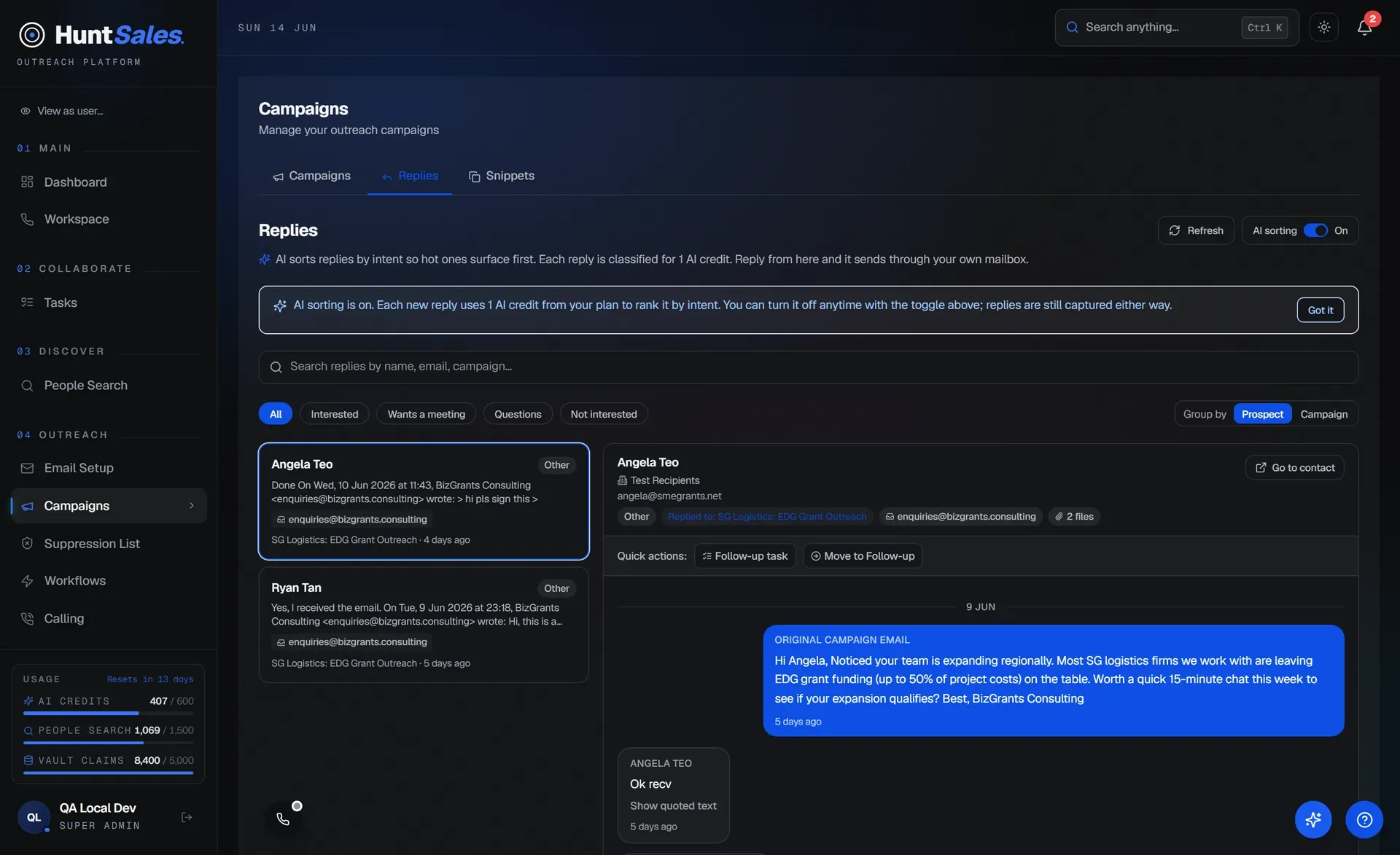Click the Vault Claims usage bar

(108, 773)
